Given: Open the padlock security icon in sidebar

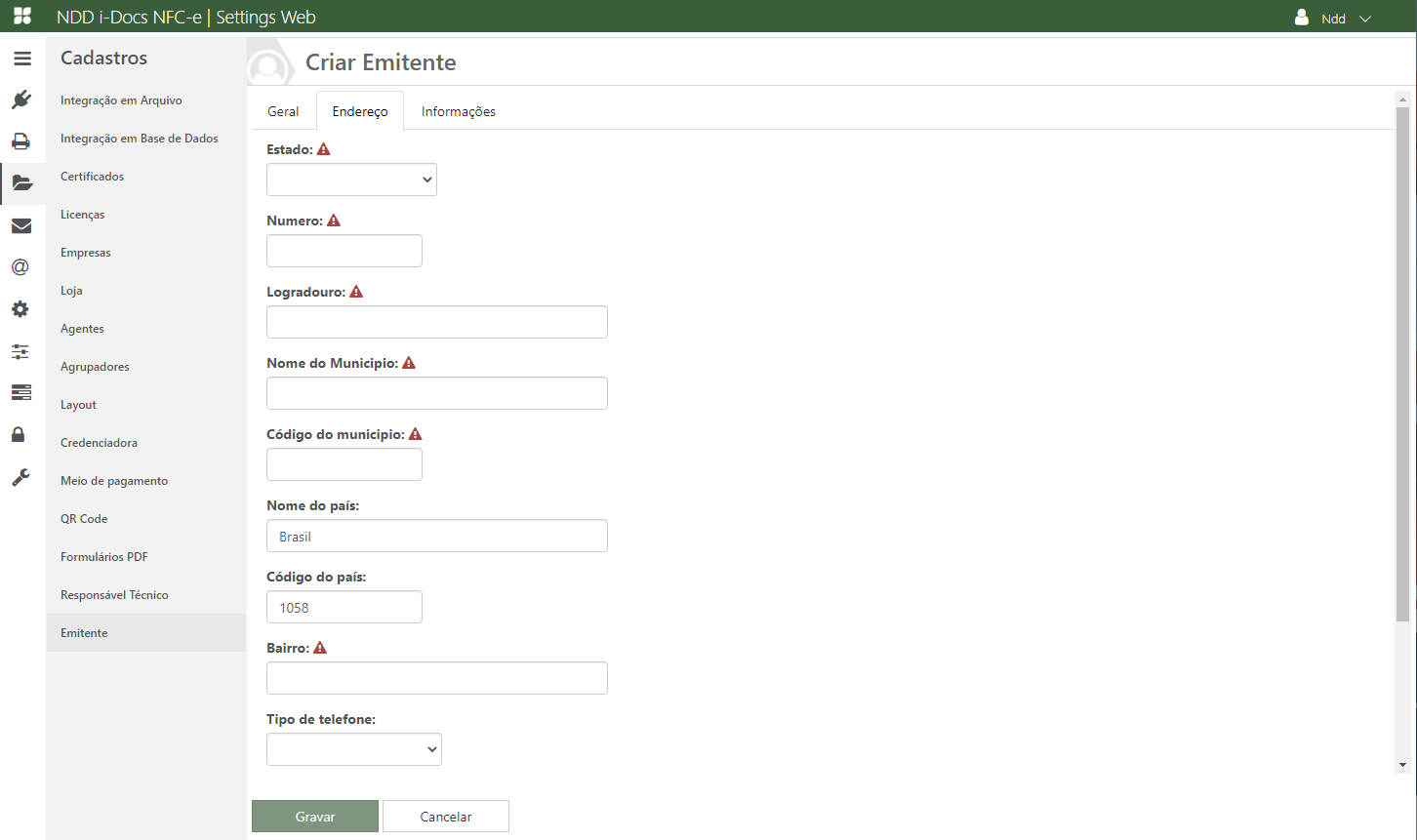Looking at the screenshot, I should click(19, 434).
